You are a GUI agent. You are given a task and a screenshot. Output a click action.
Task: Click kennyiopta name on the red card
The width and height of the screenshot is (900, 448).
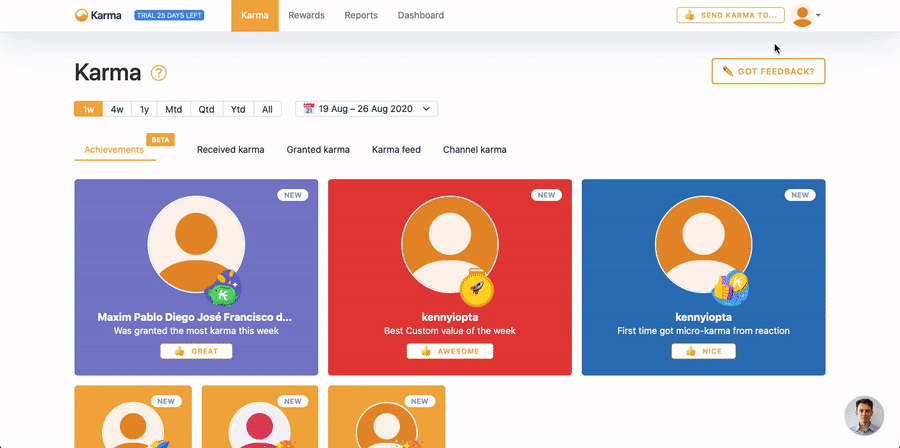[x=450, y=317]
